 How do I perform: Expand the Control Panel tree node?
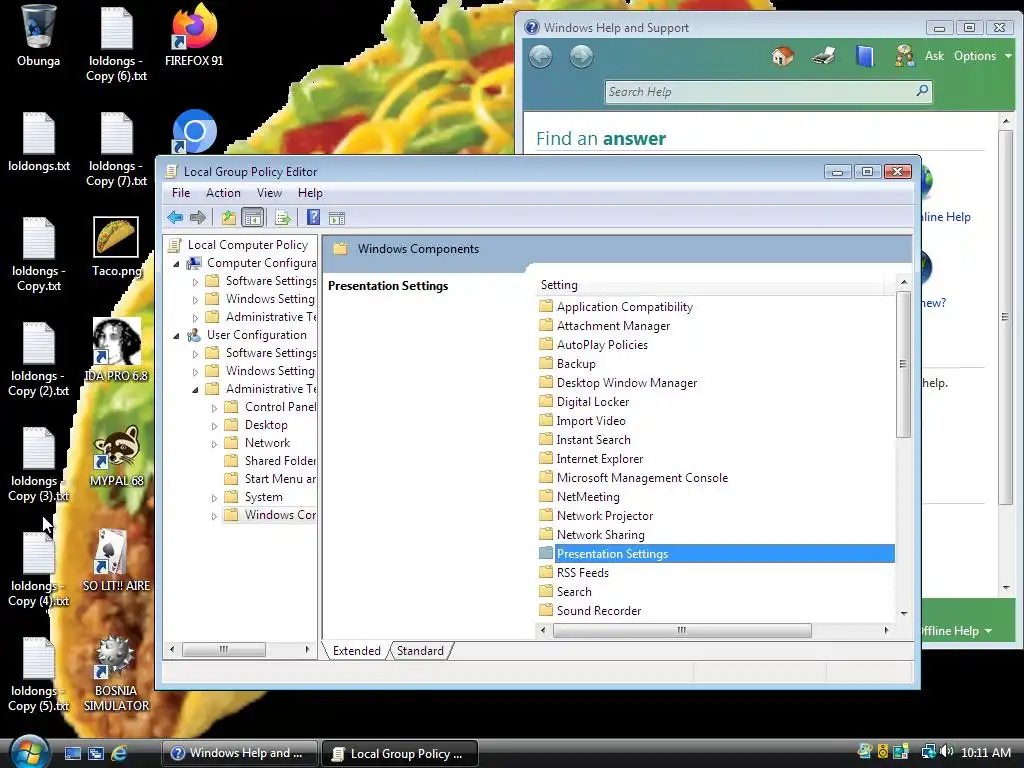pos(214,408)
